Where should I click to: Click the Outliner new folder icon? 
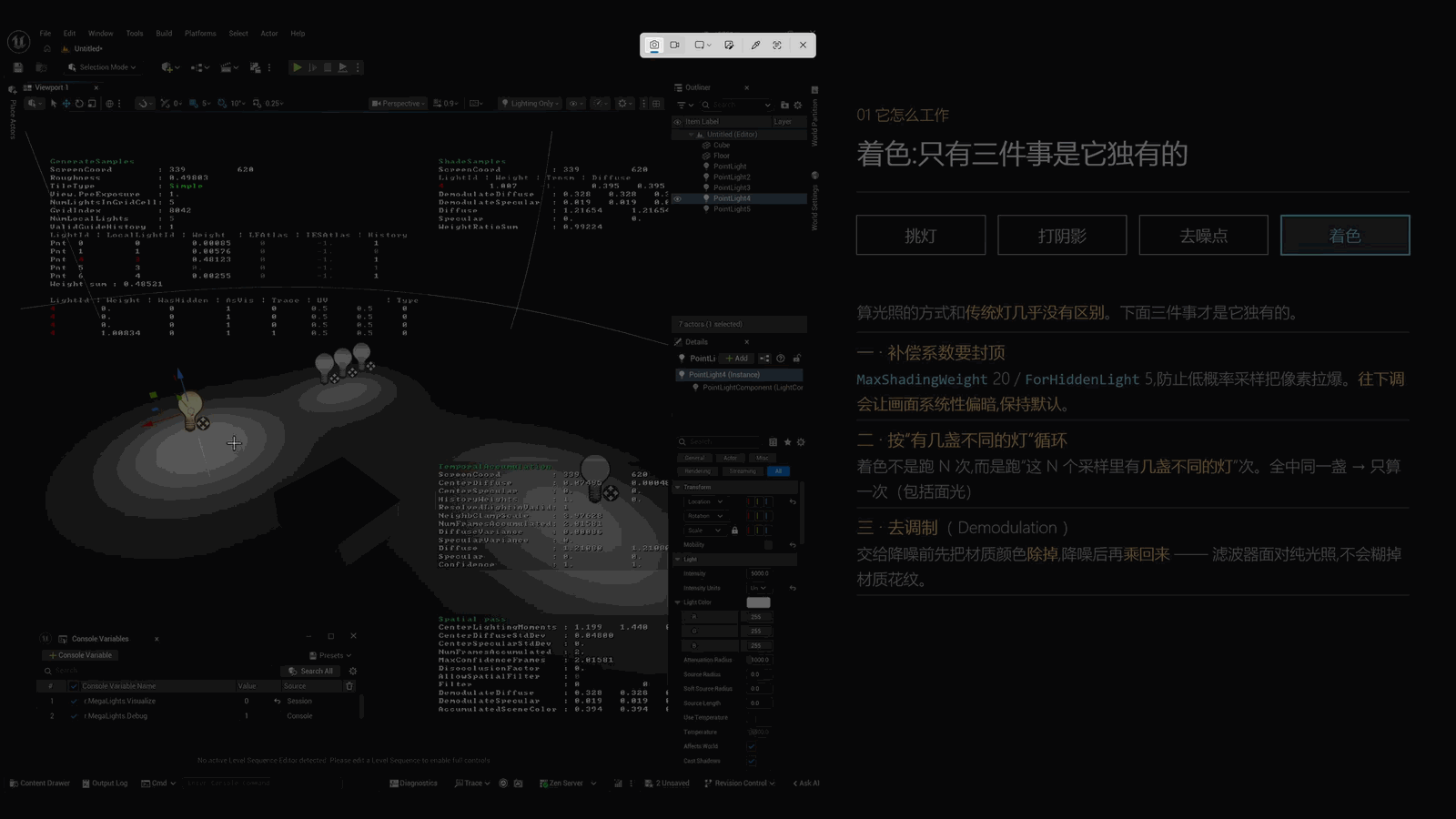(x=784, y=106)
